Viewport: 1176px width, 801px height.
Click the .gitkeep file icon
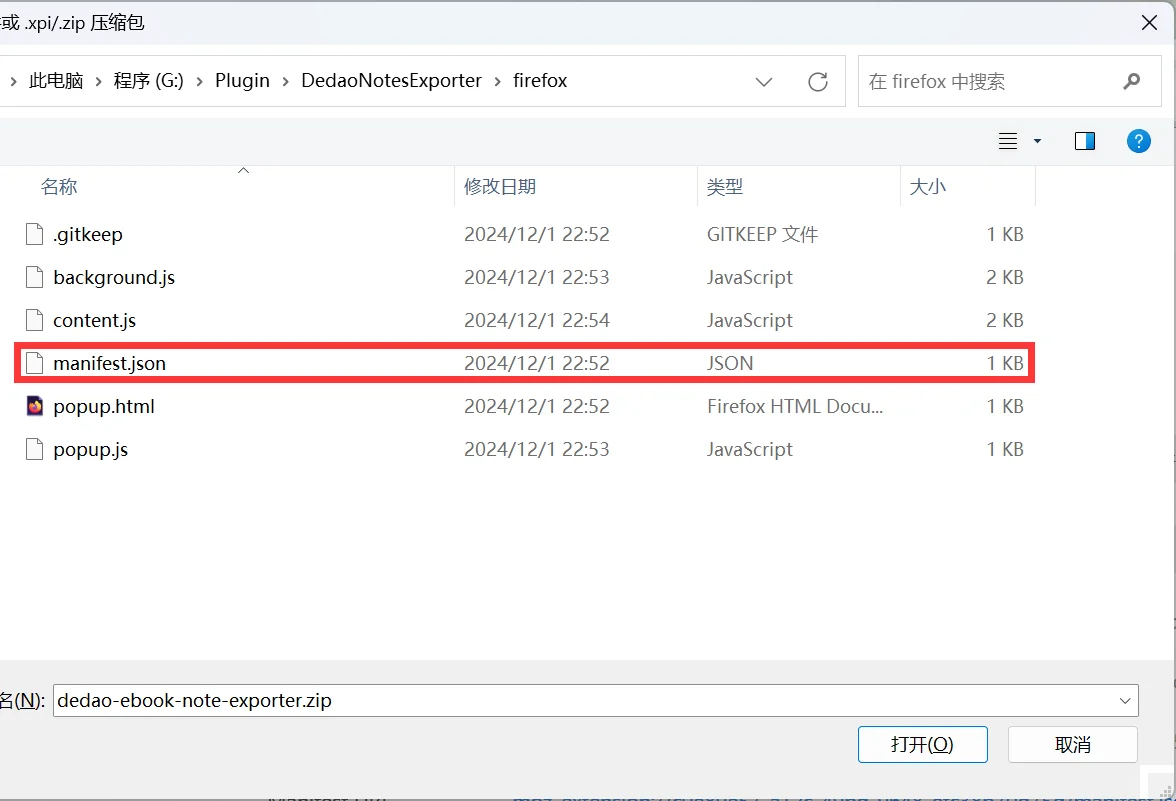[34, 234]
